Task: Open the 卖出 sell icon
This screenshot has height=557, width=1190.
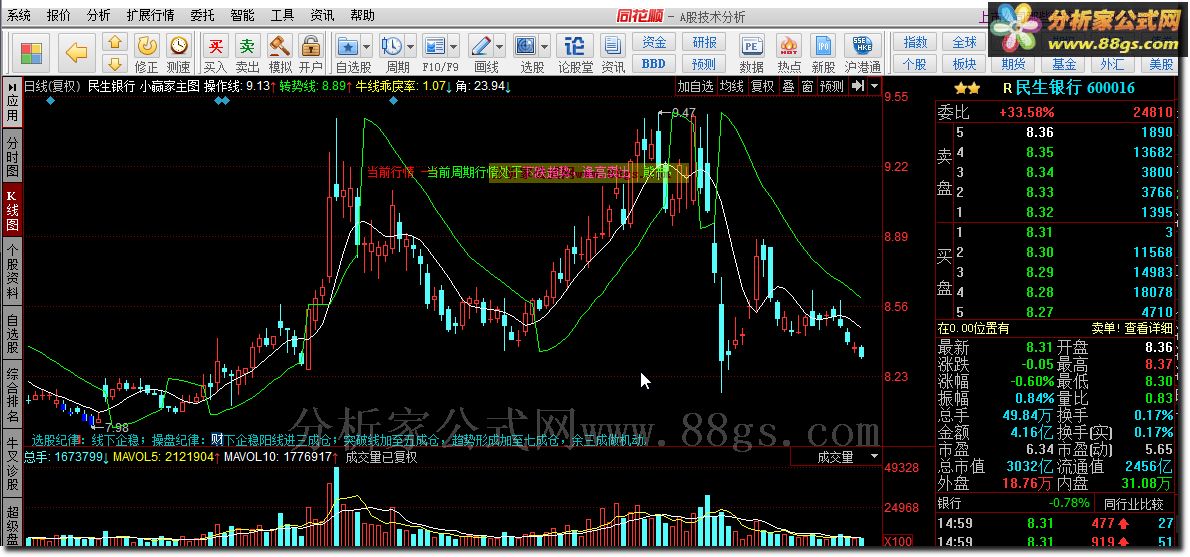Action: pos(247,46)
